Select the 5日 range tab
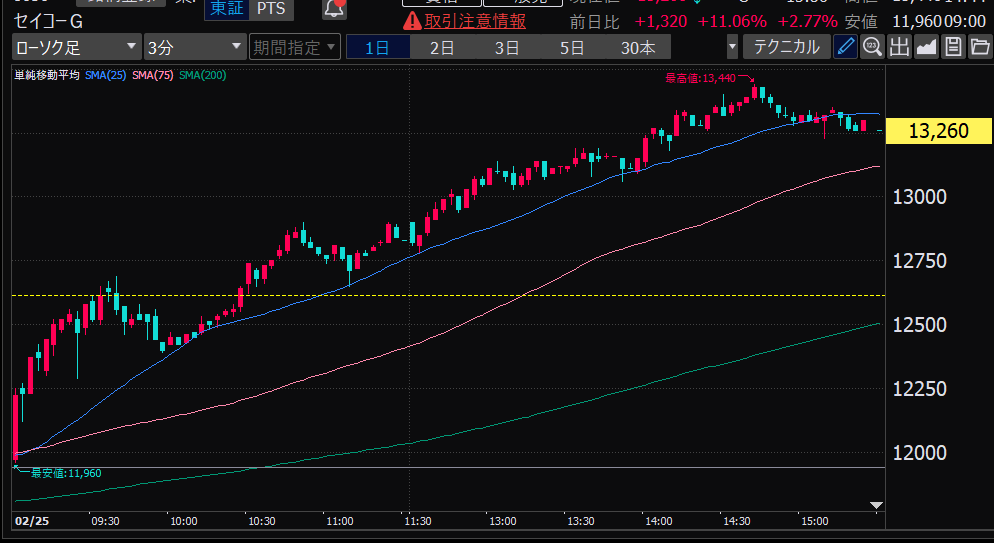 571,47
